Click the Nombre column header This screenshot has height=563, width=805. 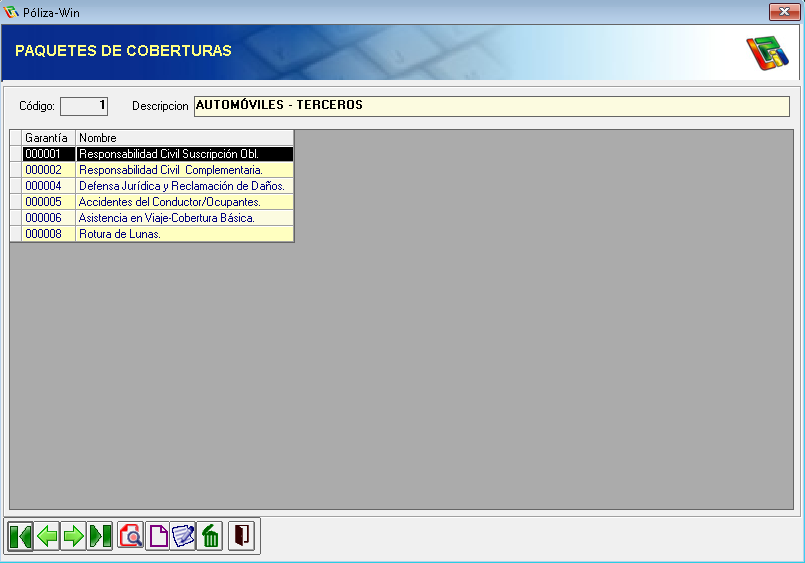click(x=185, y=138)
